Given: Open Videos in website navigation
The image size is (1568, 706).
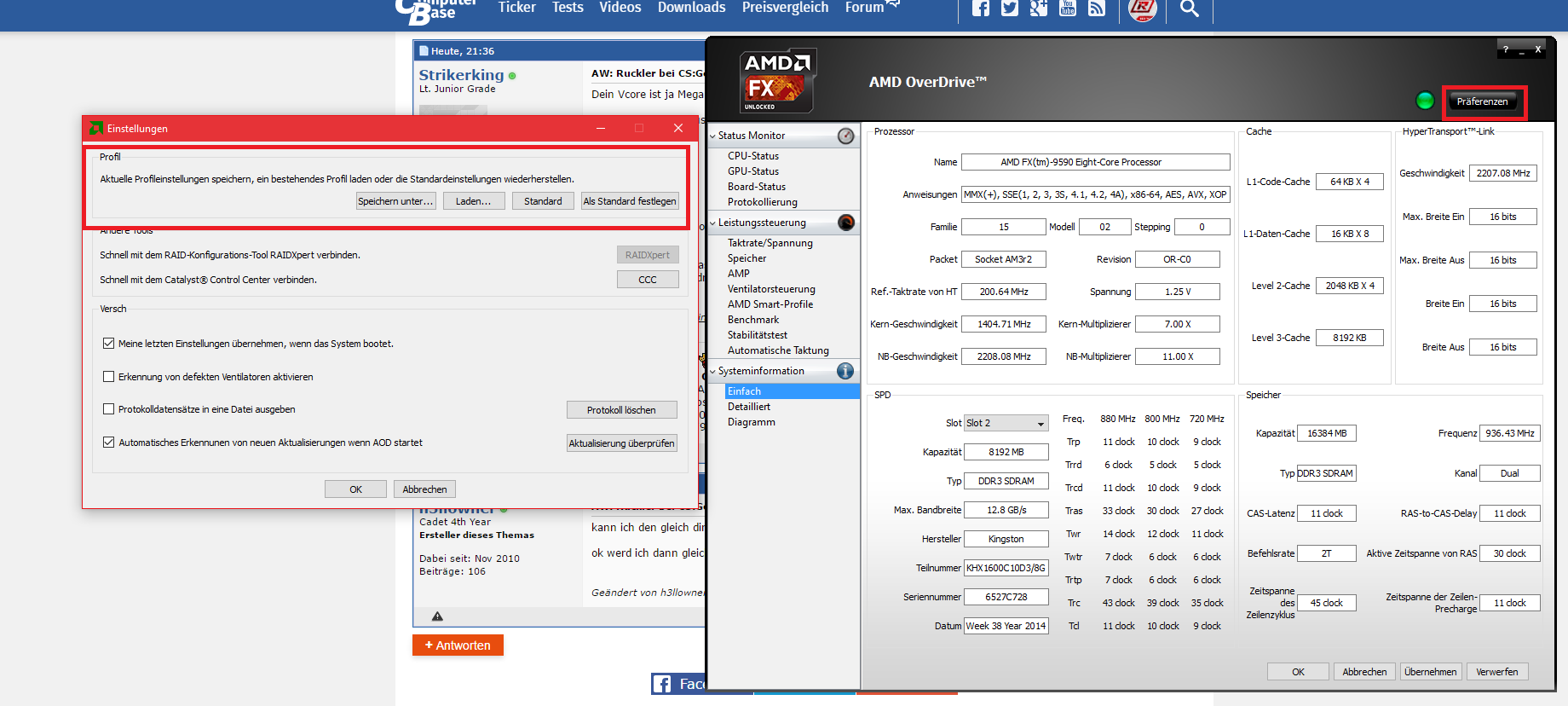Looking at the screenshot, I should (620, 8).
